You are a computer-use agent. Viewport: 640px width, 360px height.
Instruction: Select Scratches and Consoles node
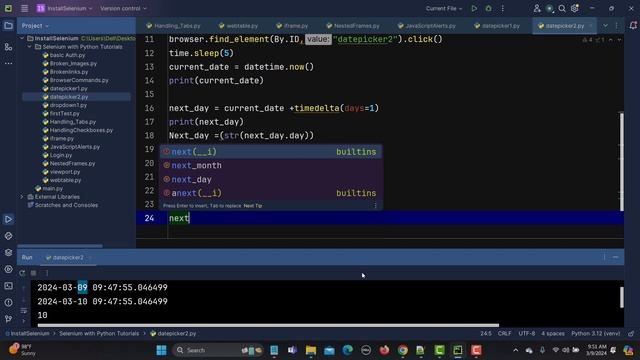tap(66, 205)
